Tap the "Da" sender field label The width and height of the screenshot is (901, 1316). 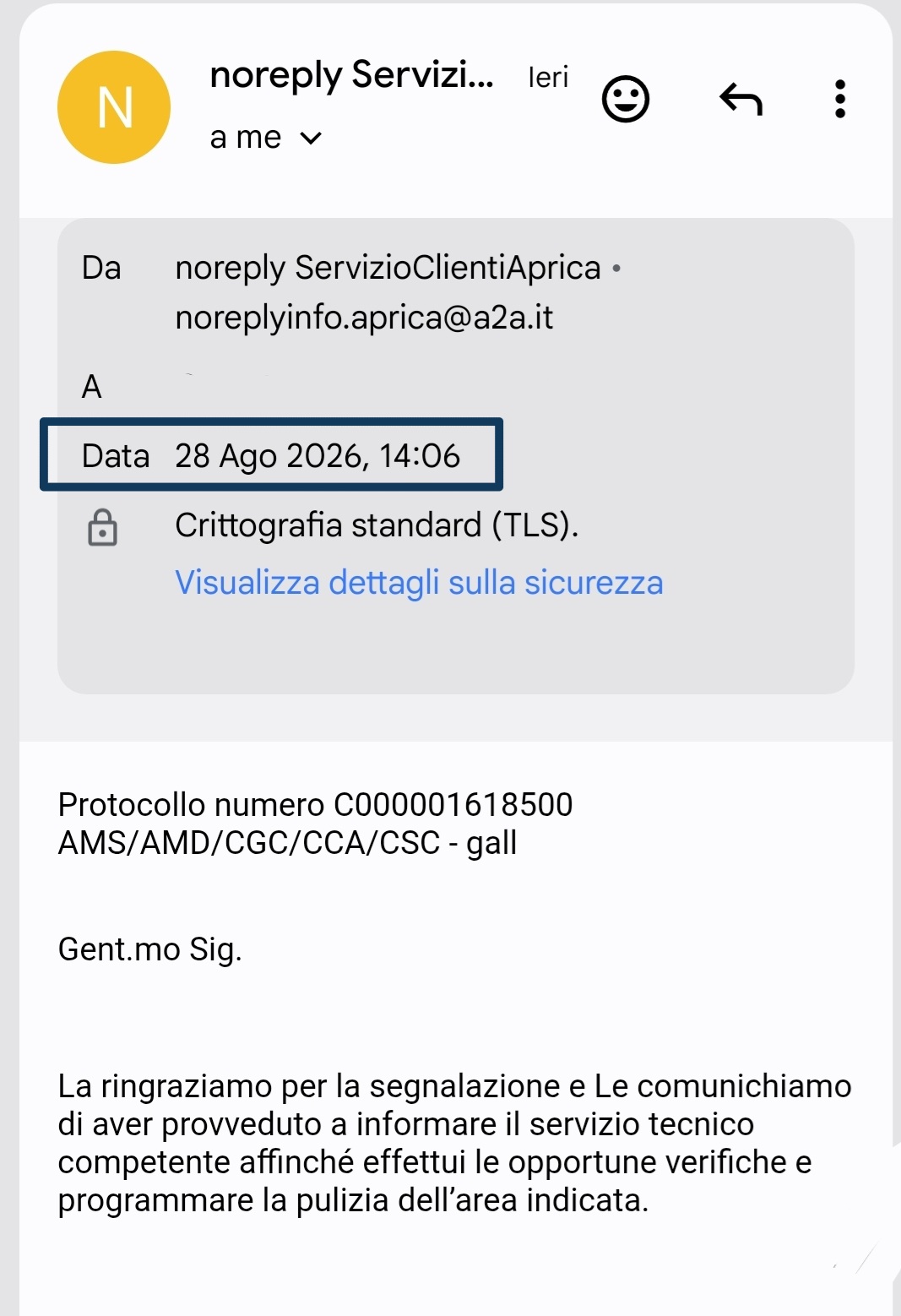[x=101, y=268]
